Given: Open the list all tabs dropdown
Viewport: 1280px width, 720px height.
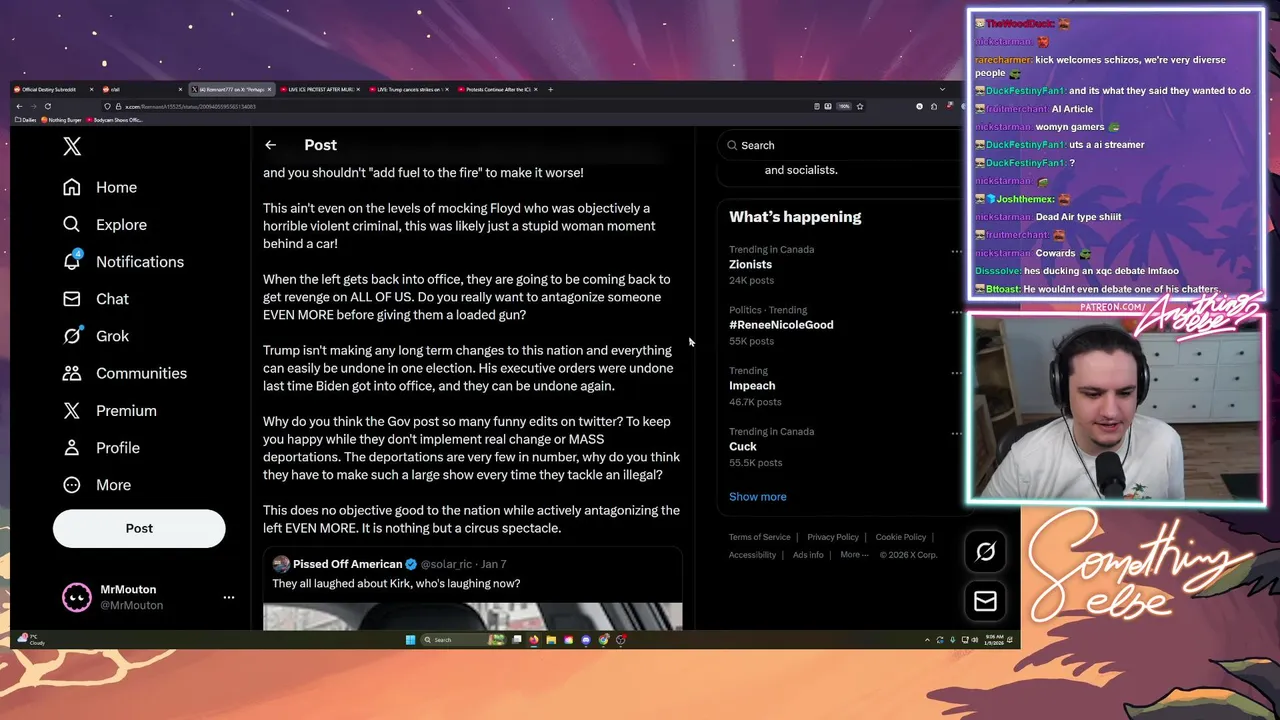Looking at the screenshot, I should pyautogui.click(x=942, y=90).
